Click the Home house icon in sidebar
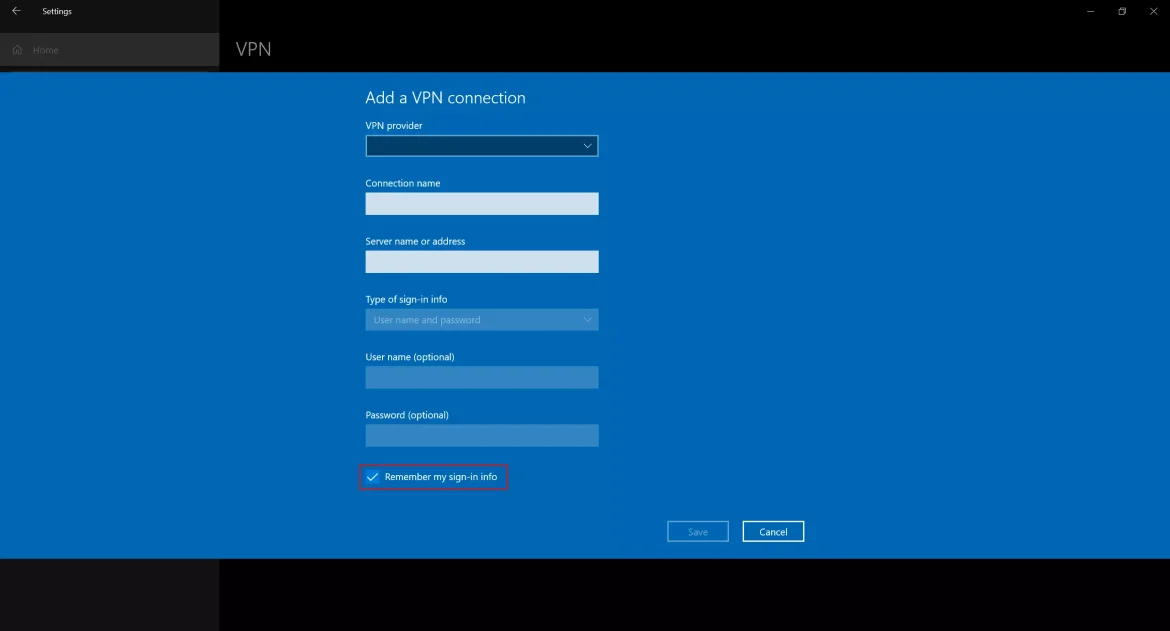Image resolution: width=1170 pixels, height=631 pixels. (x=17, y=50)
